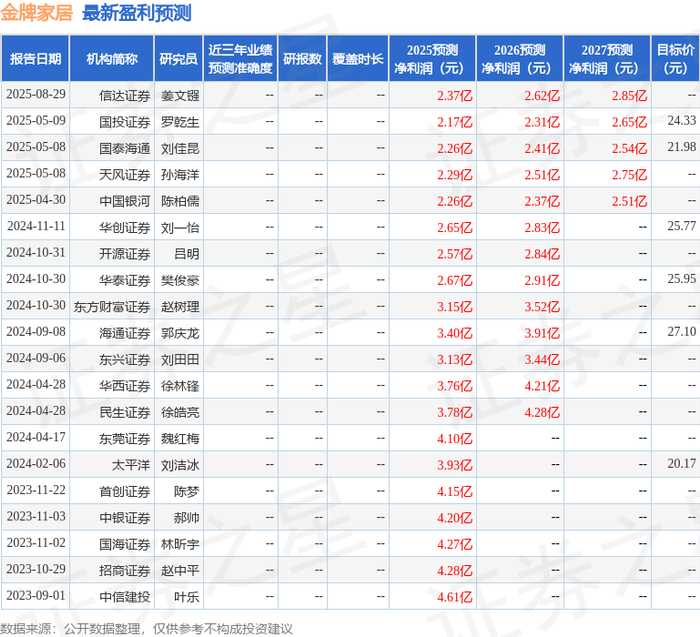Click the 4.10亿 forecast value

454,438
